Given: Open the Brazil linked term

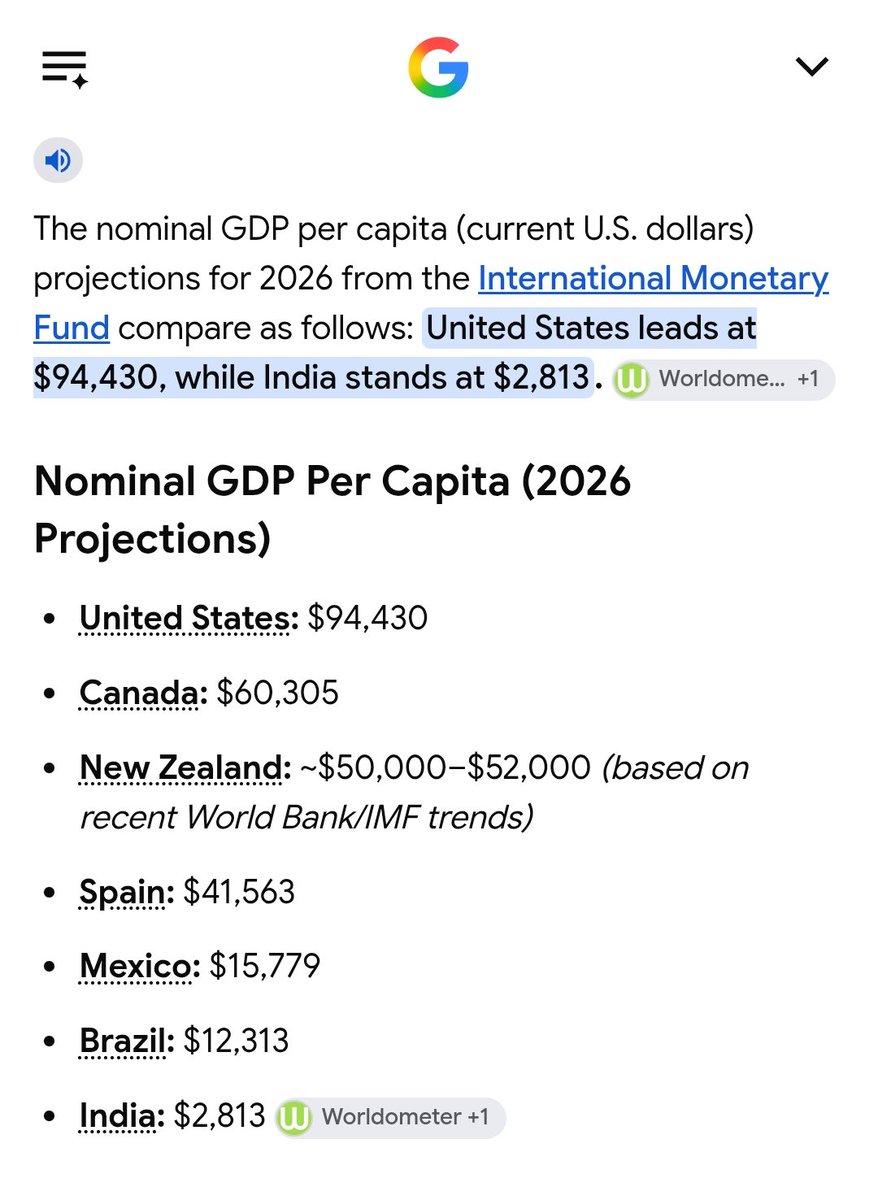Looking at the screenshot, I should (x=127, y=1041).
